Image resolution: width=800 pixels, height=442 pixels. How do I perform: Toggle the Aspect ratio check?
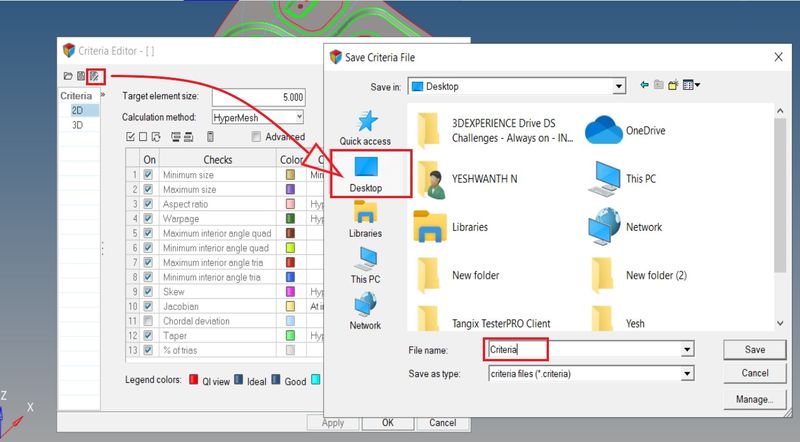tap(148, 204)
